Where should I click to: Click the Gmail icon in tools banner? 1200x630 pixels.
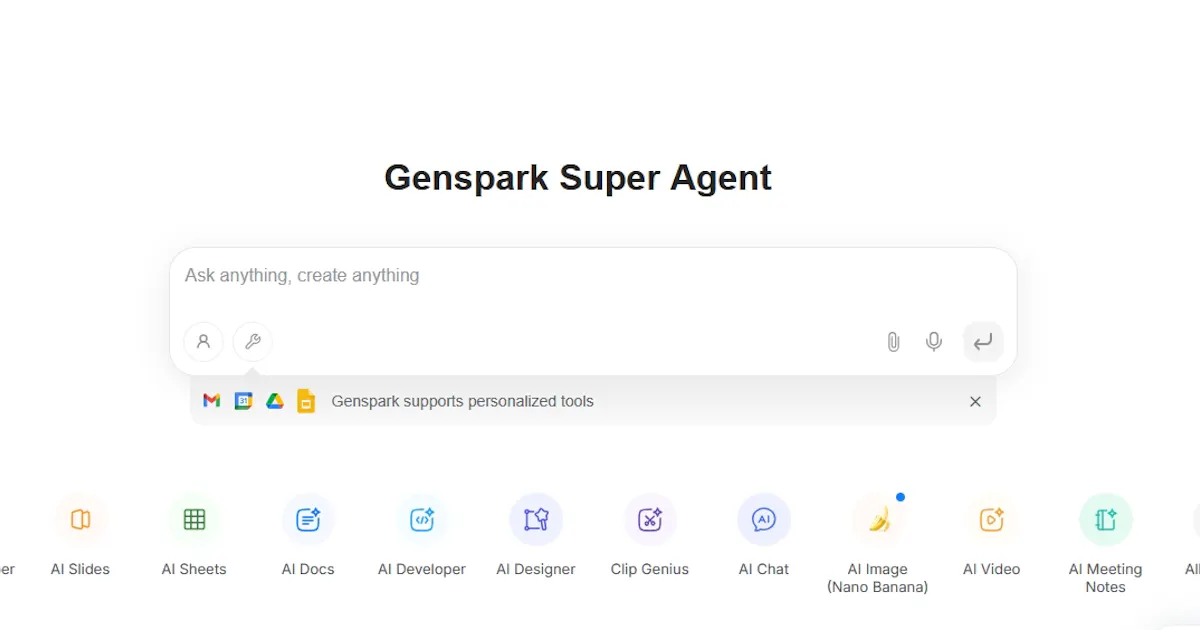click(211, 401)
